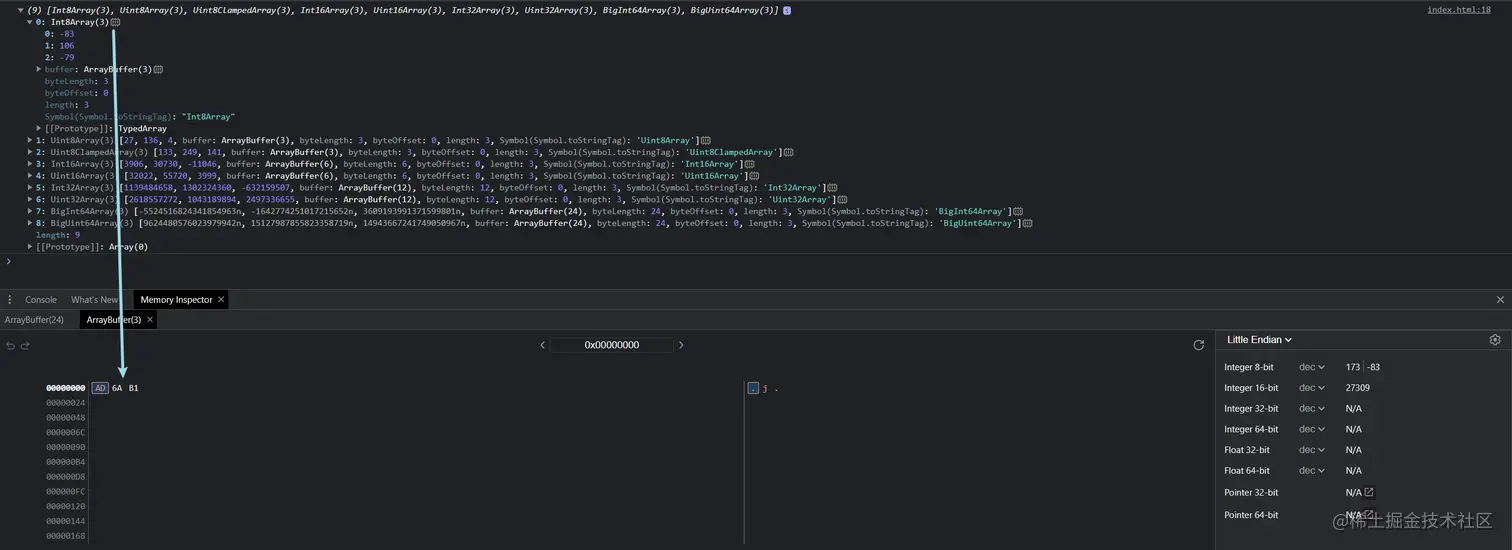Change Float 32-bit format dropdown
Viewport: 1512px width, 550px height.
click(1311, 450)
